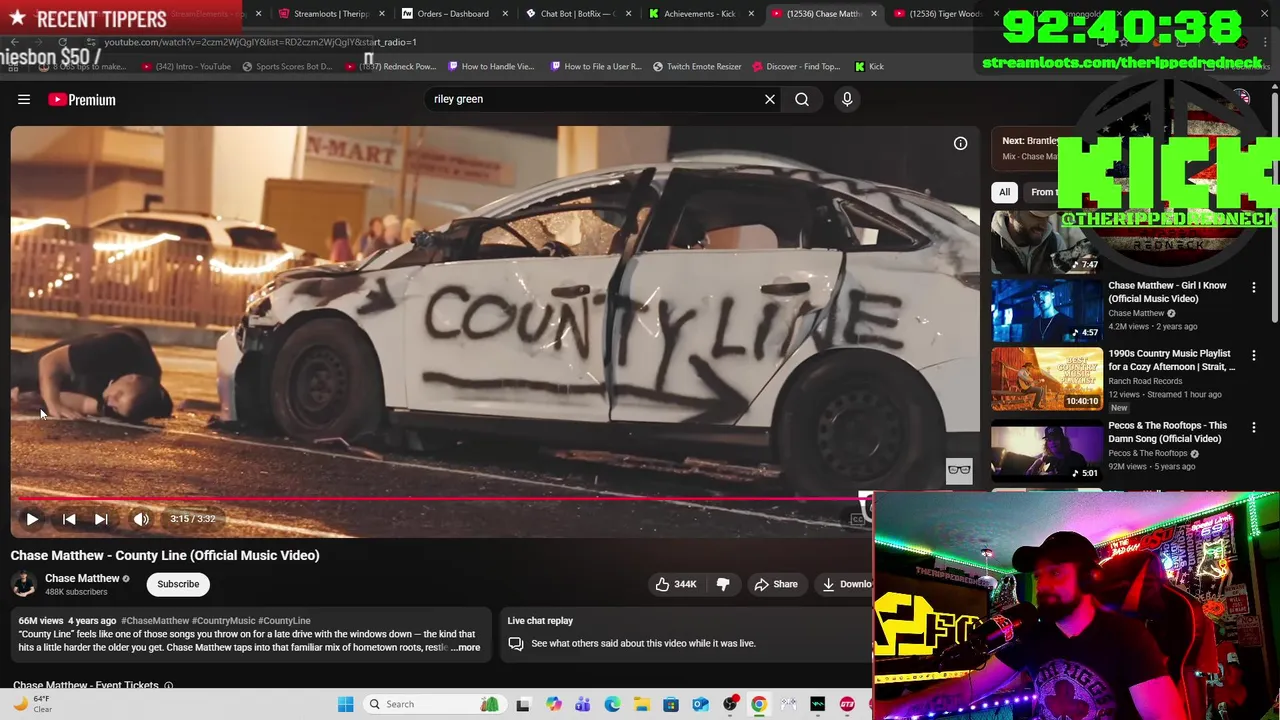Viewport: 1280px width, 720px height.
Task: Open Chase Matthew channel avatar
Action: [x=24, y=584]
